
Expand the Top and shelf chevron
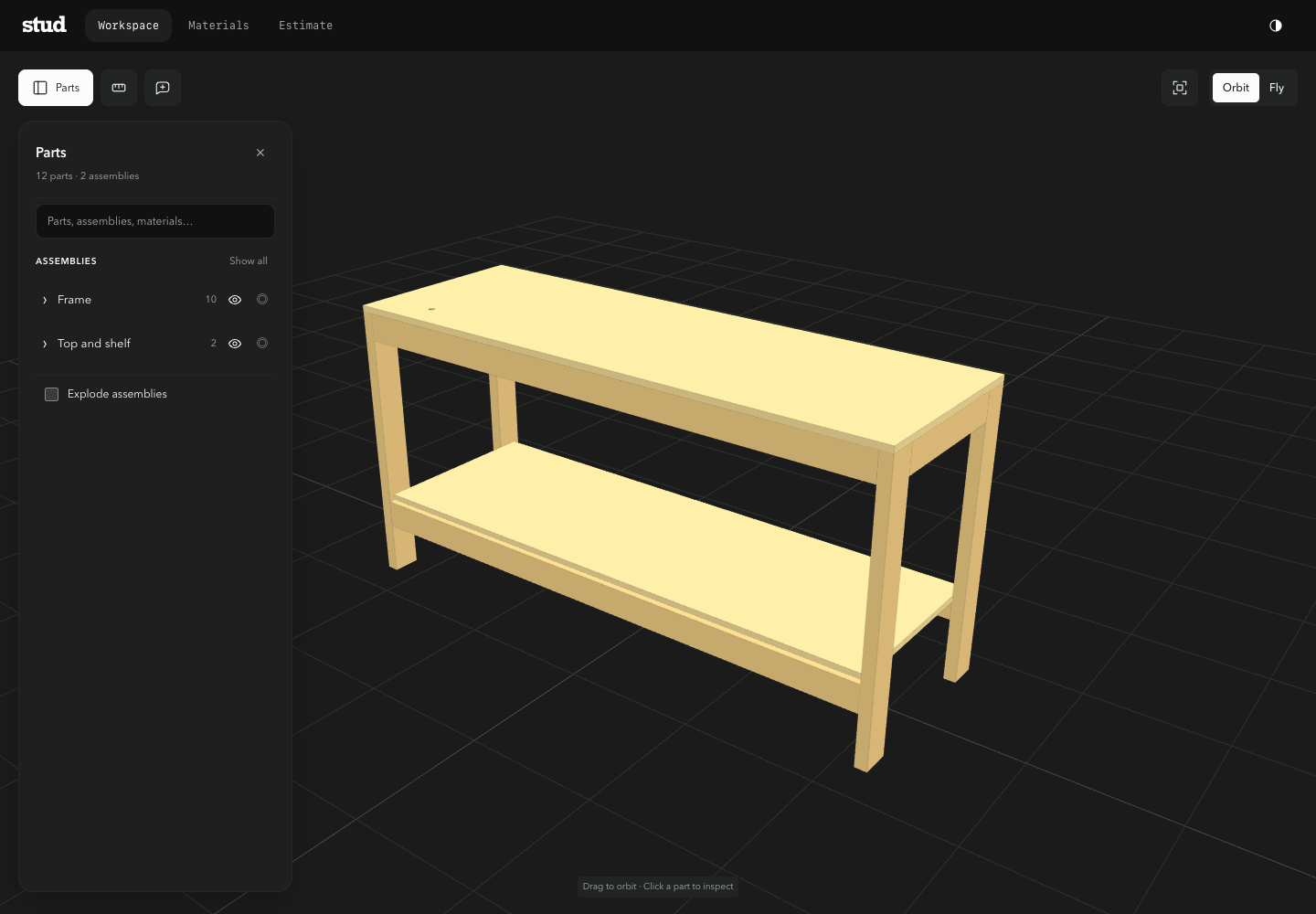pyautogui.click(x=45, y=344)
